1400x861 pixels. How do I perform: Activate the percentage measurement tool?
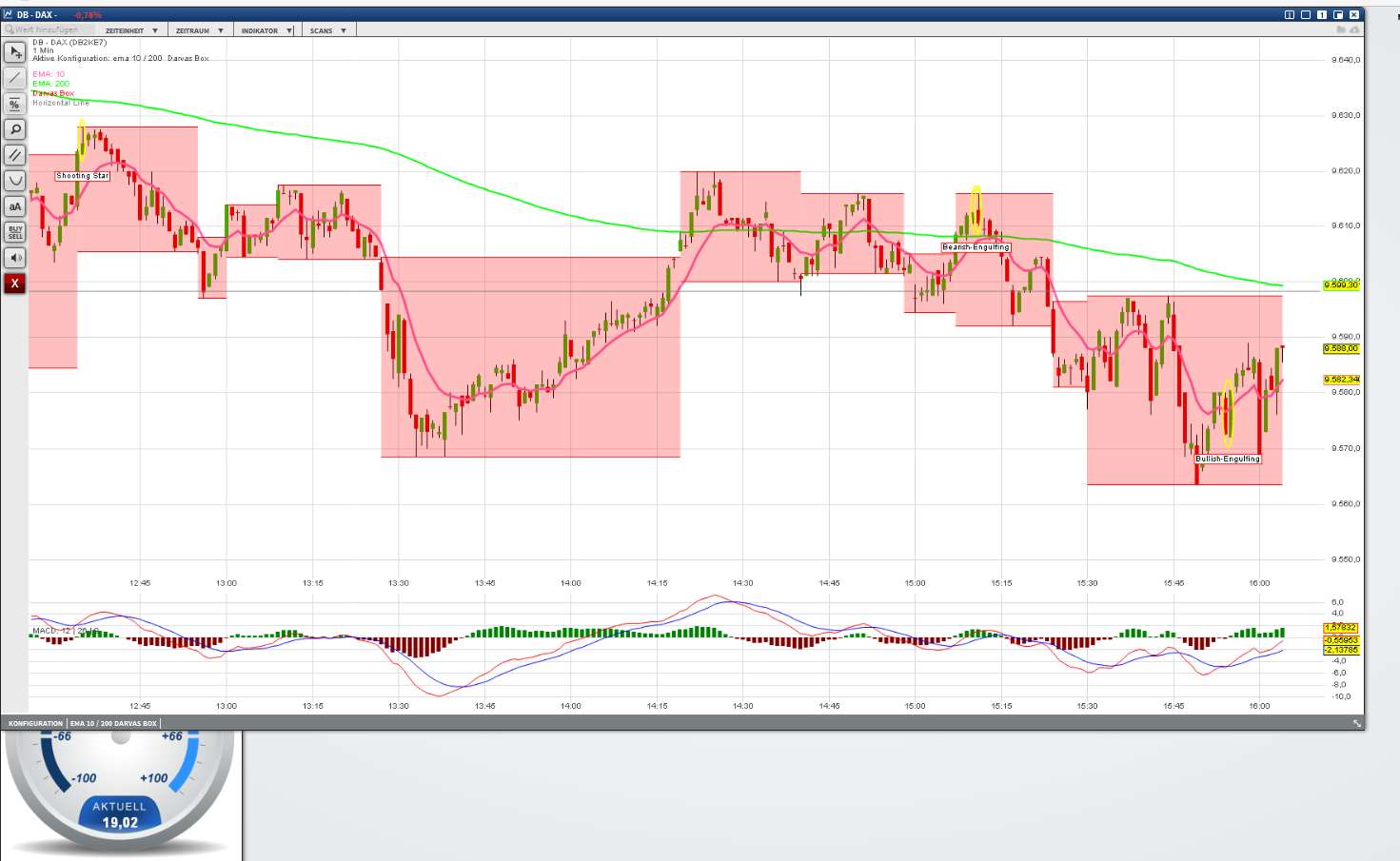tap(14, 105)
